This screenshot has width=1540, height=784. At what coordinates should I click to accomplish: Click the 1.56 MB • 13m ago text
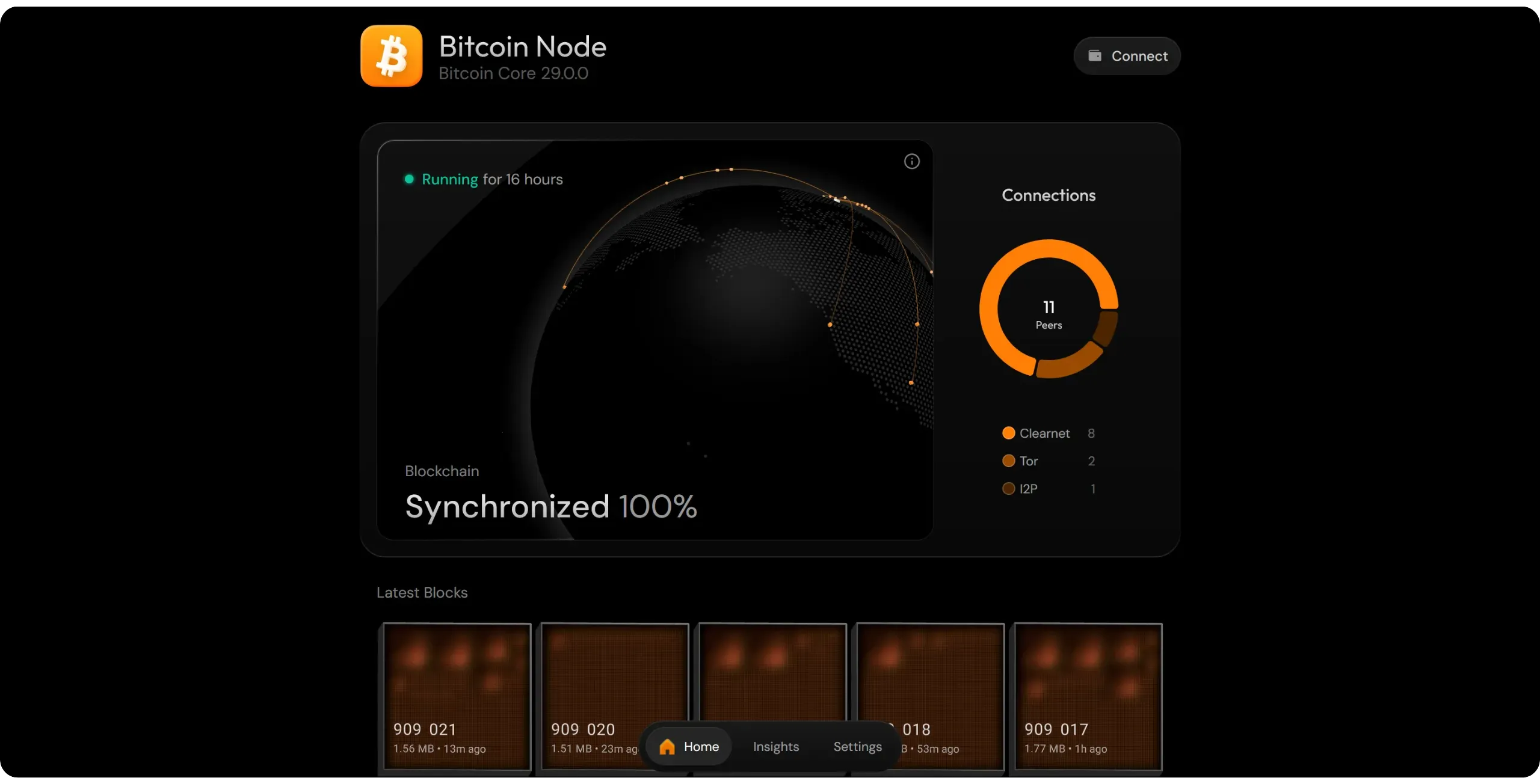439,749
